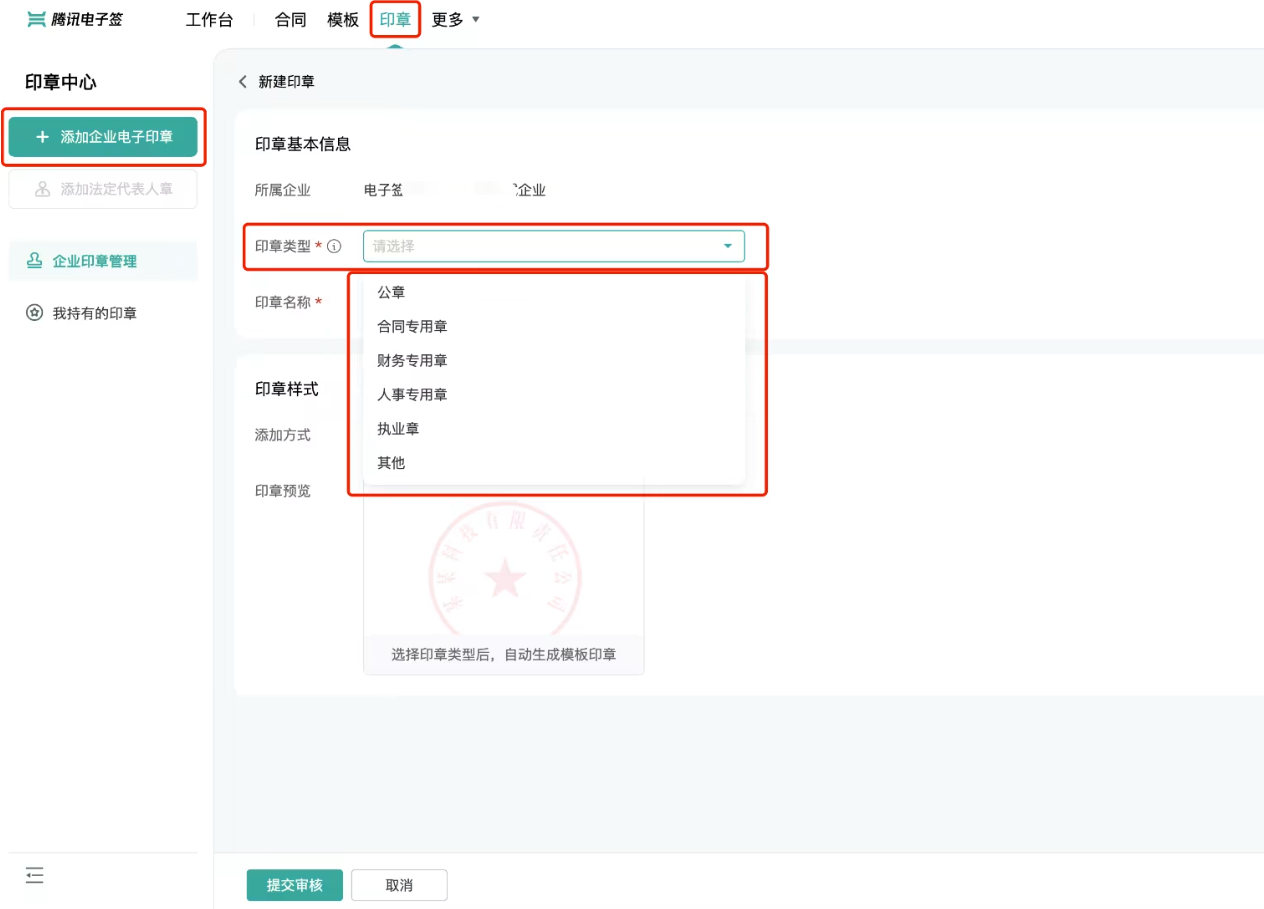Click the star badge icon for 我持有的印章
The height and width of the screenshot is (909, 1264).
(35, 313)
